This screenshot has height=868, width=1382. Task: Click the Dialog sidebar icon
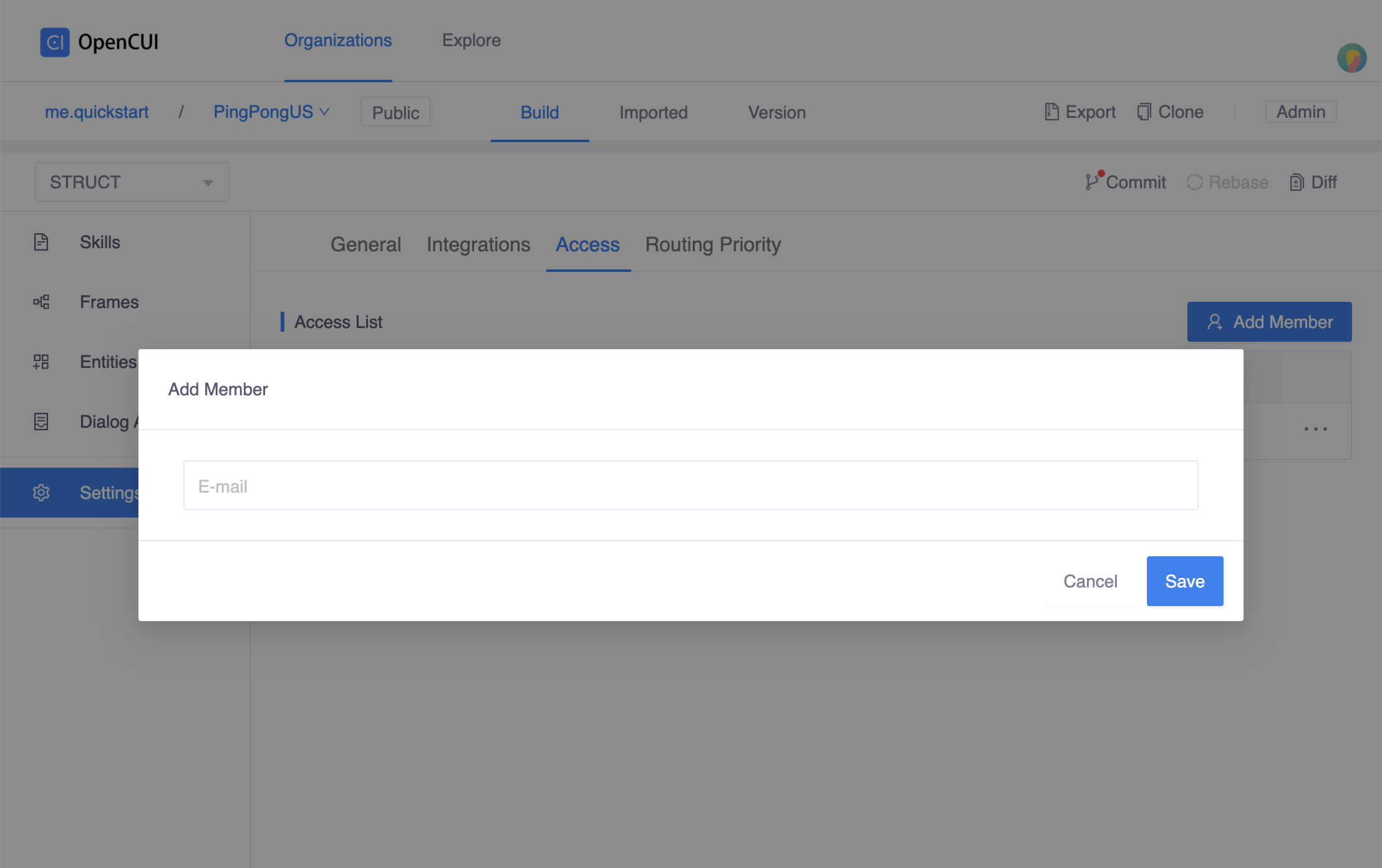click(41, 422)
